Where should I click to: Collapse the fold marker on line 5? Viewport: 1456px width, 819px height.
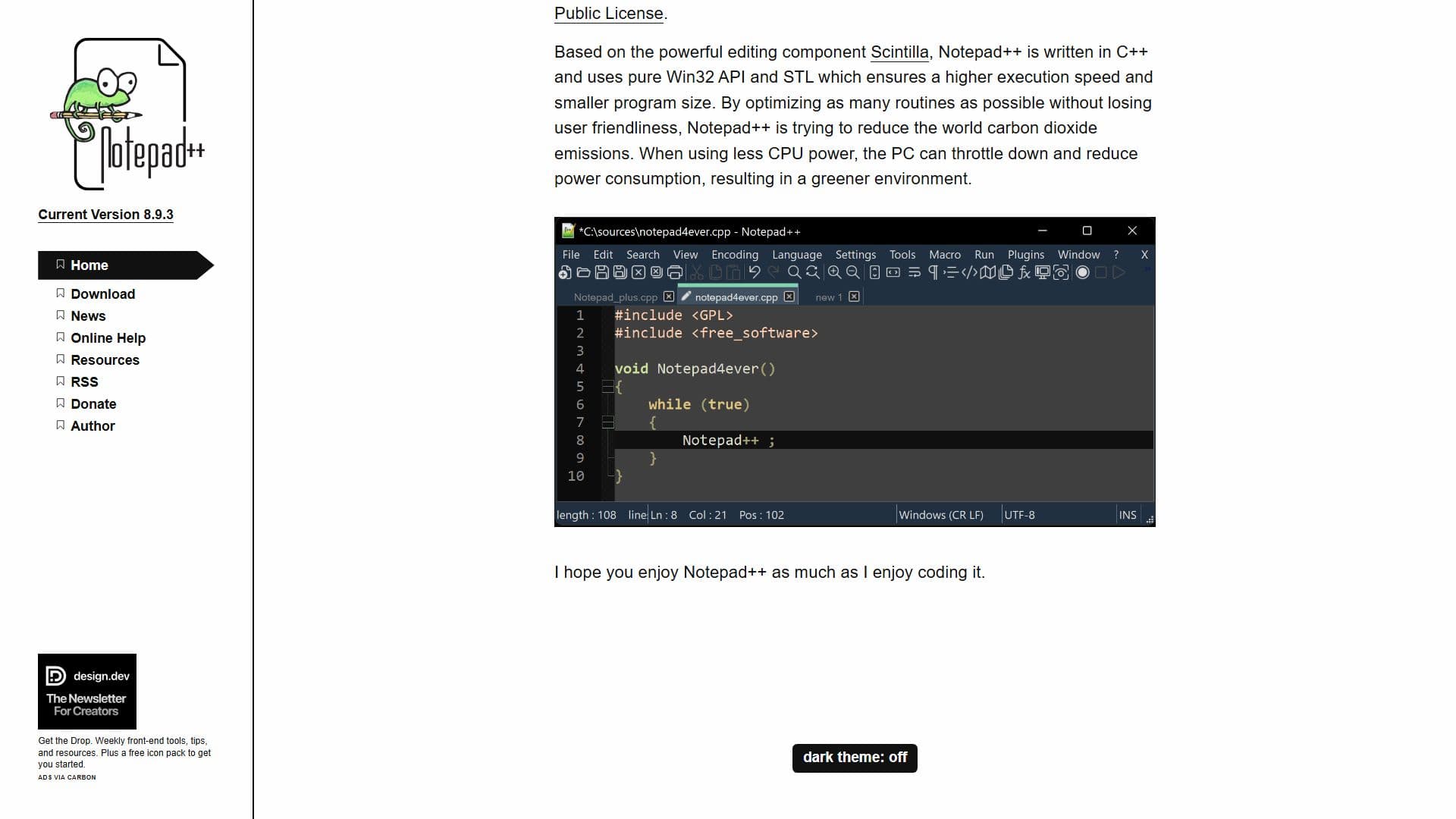pyautogui.click(x=607, y=387)
